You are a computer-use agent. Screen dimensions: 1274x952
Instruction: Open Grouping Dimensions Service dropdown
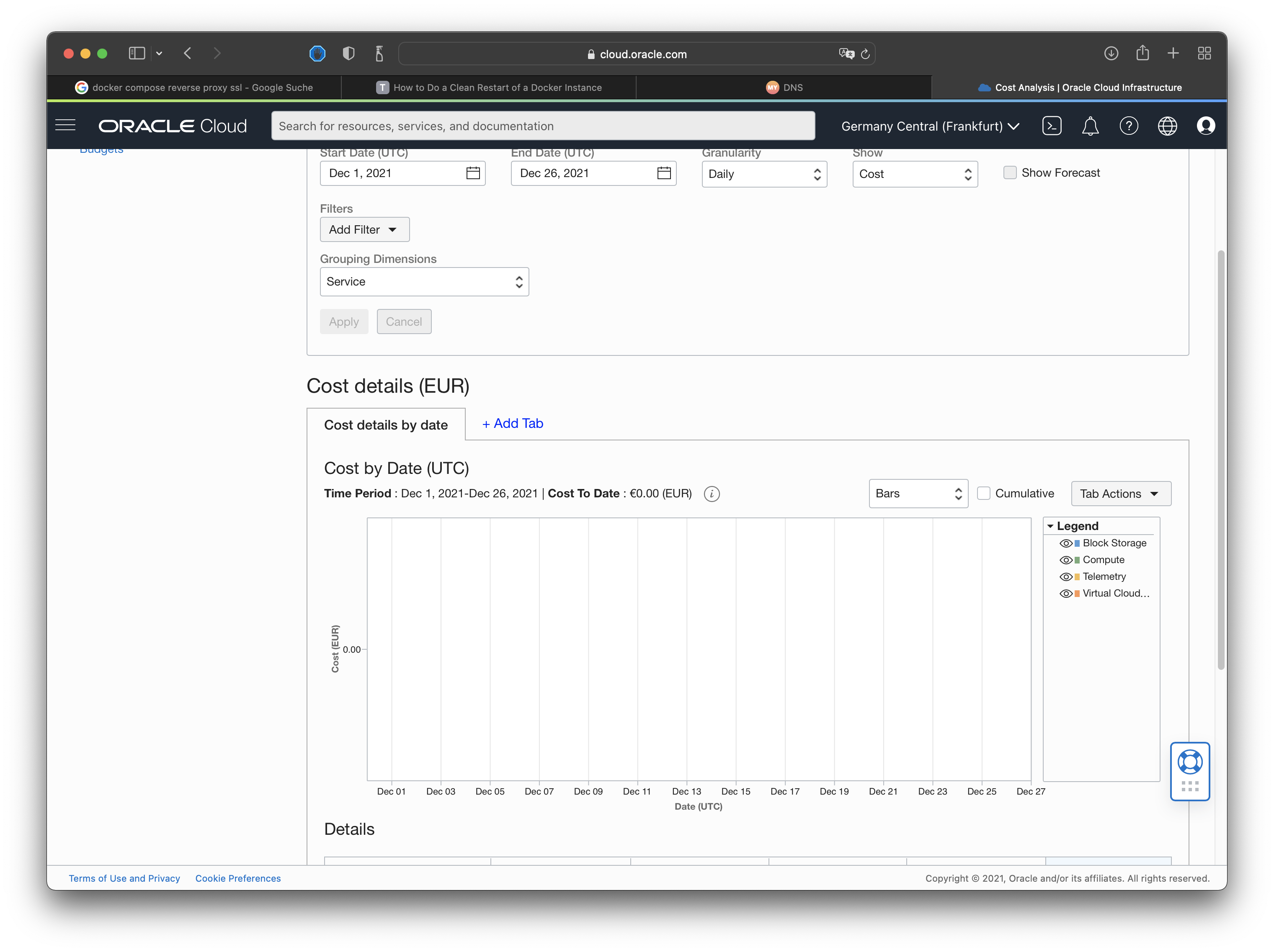point(425,281)
